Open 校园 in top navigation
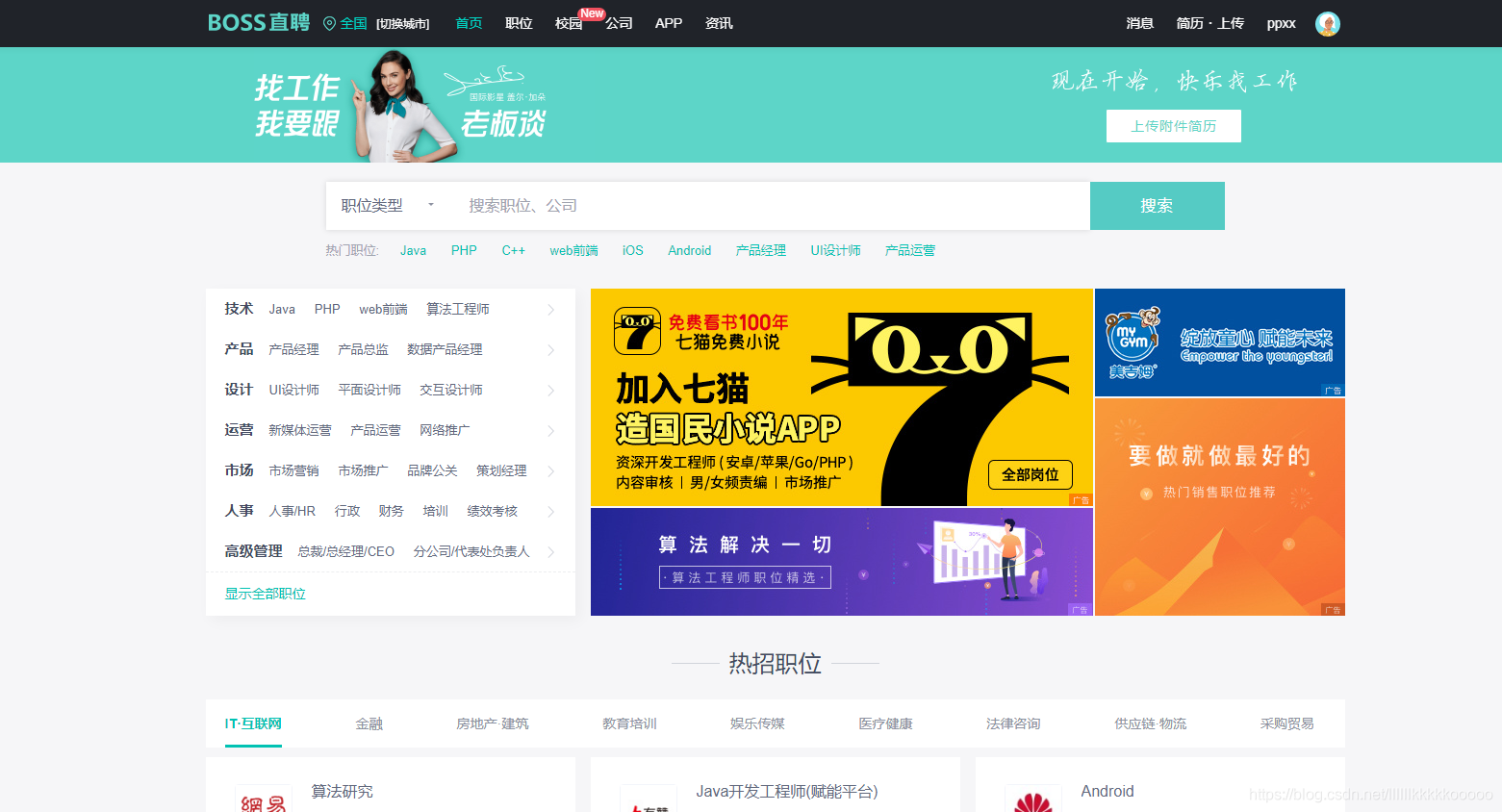1502x812 pixels. (569, 23)
